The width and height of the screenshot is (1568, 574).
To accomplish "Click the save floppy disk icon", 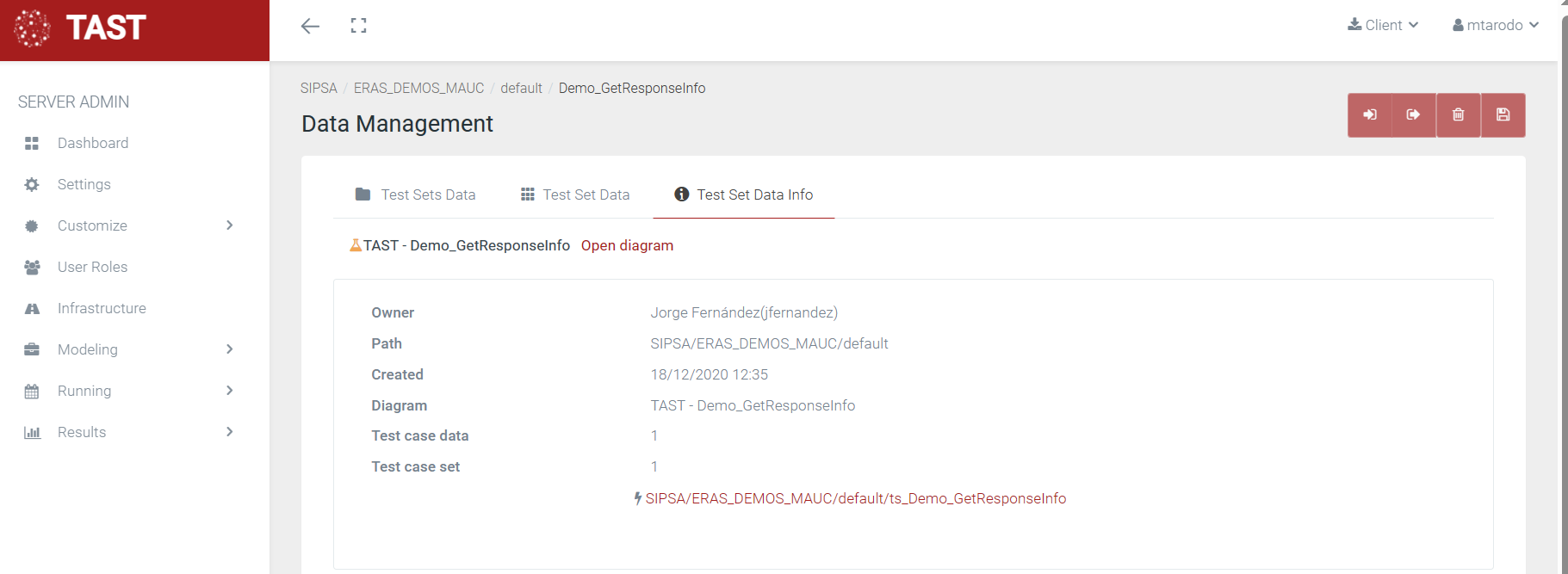I will coord(1503,115).
